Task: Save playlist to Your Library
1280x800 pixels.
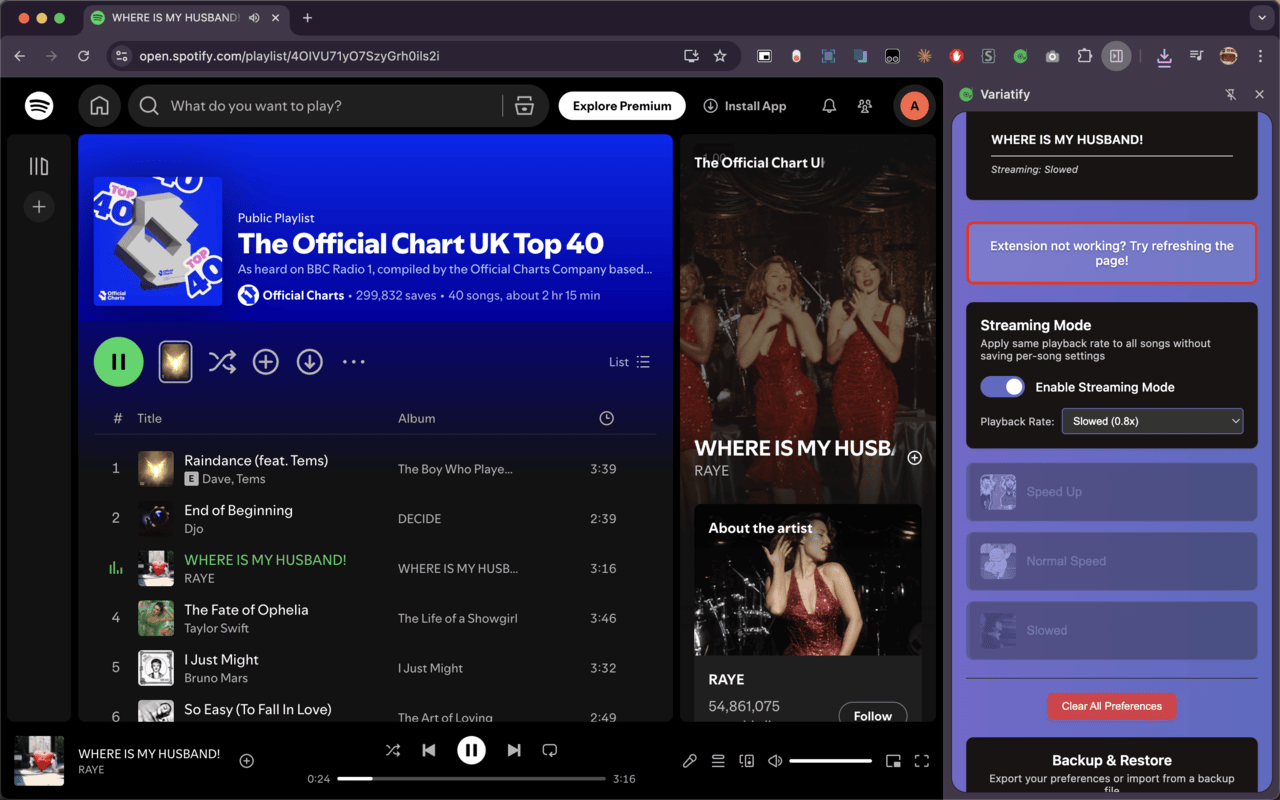Action: pyautogui.click(x=265, y=362)
